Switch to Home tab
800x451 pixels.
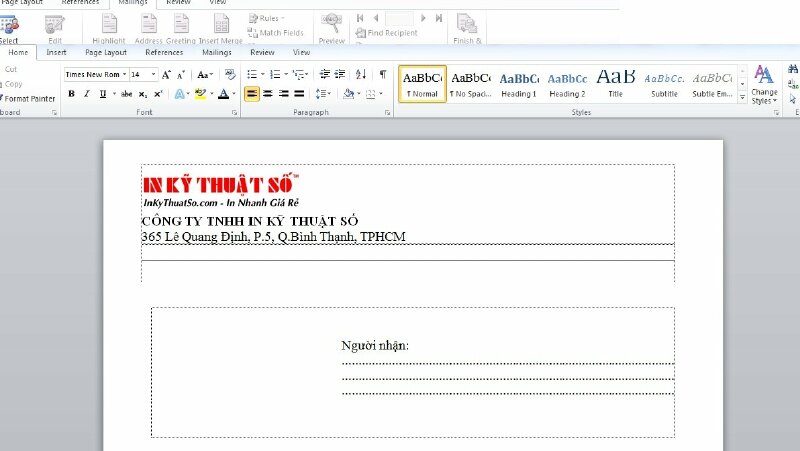[x=18, y=52]
